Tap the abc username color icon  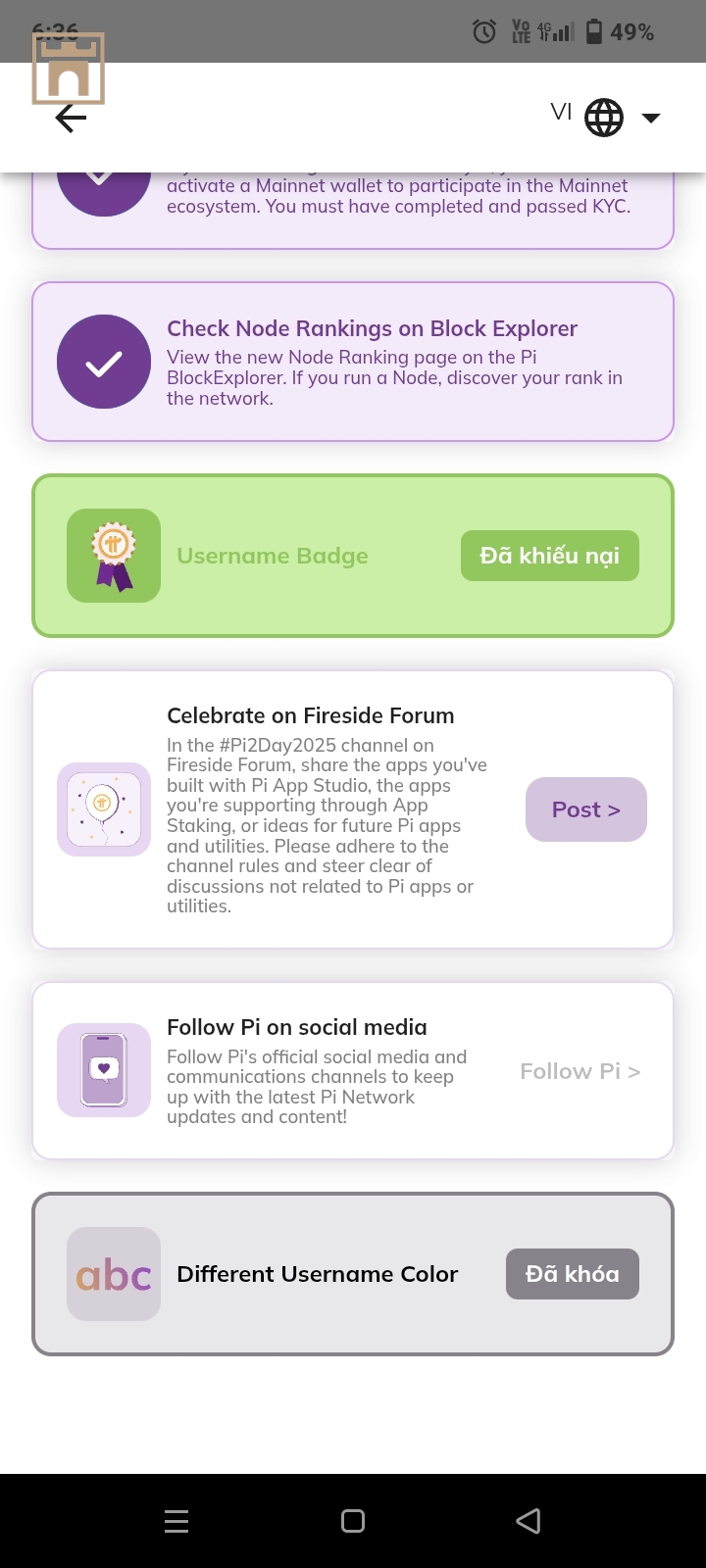coord(114,1274)
